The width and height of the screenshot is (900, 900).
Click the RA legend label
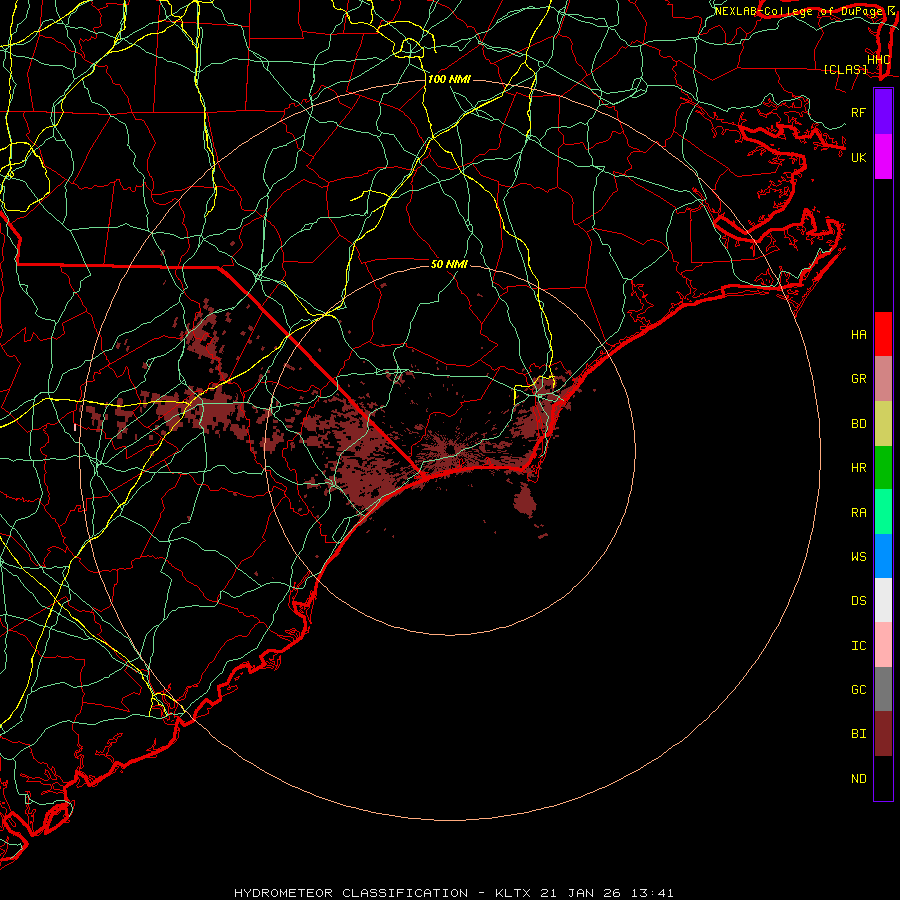click(859, 513)
